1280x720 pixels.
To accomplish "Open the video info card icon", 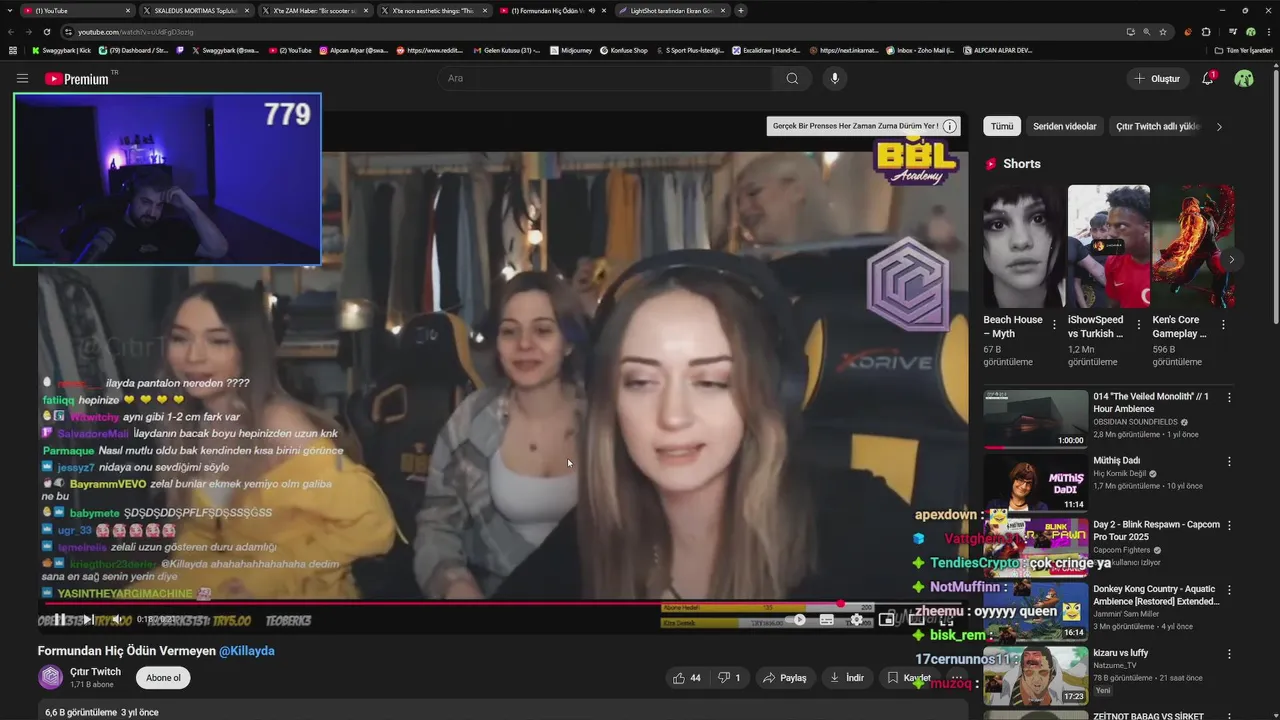I will [950, 126].
